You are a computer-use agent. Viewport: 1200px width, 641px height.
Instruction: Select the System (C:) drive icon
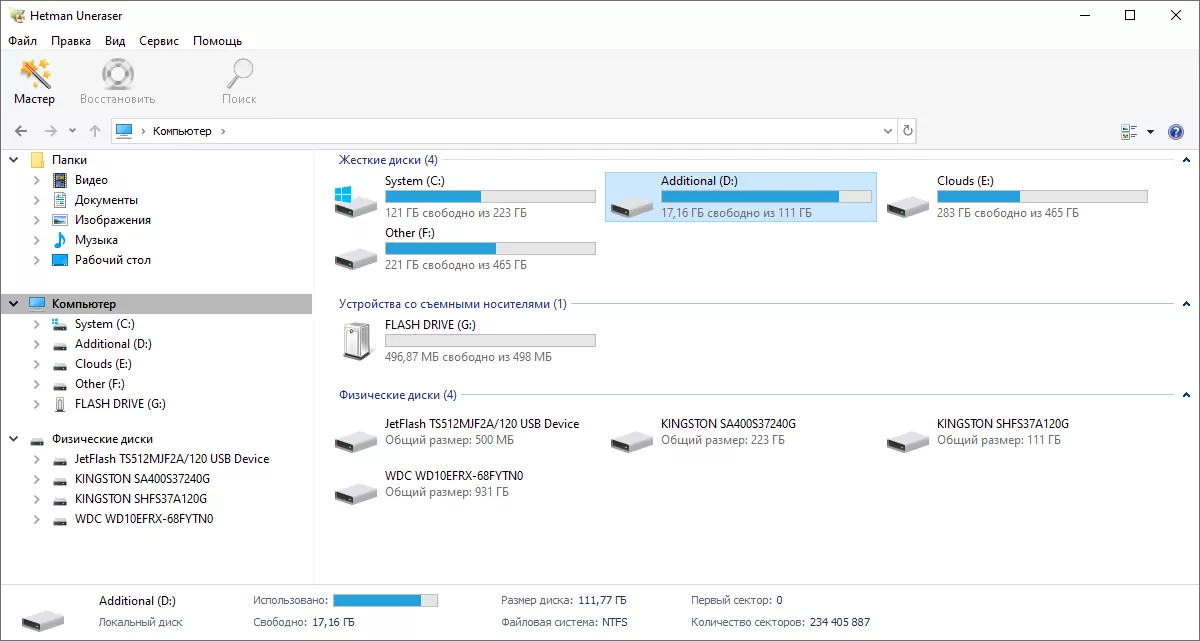[x=356, y=198]
